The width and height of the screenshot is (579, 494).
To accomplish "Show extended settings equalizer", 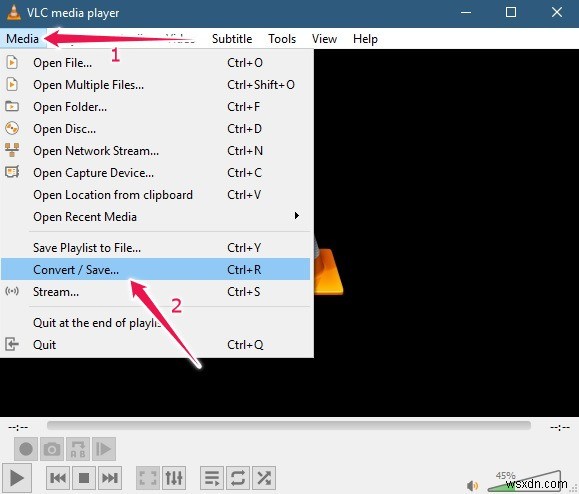I will click(x=174, y=478).
